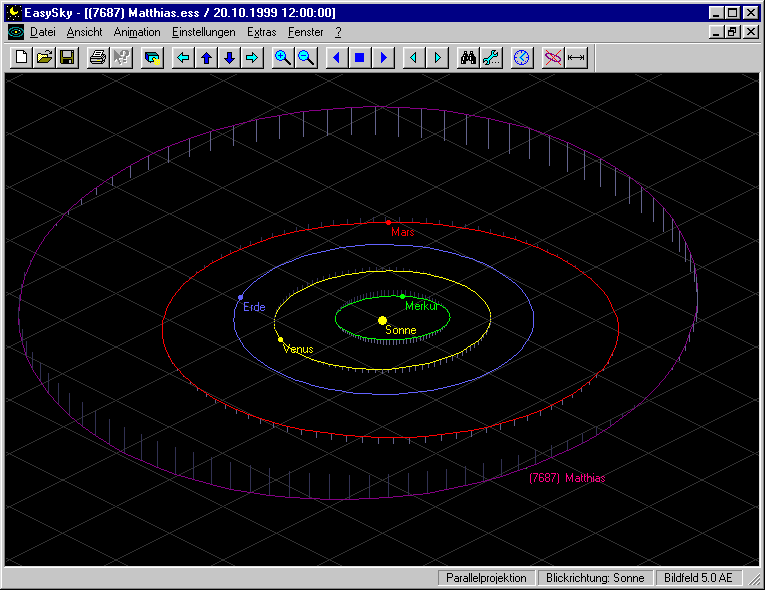Stop the animation with the square button
This screenshot has height=590, width=765.
[360, 58]
